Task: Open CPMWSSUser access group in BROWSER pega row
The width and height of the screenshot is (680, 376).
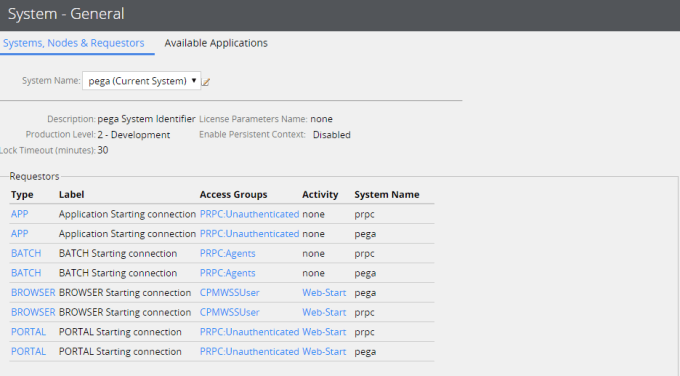Action: (229, 292)
